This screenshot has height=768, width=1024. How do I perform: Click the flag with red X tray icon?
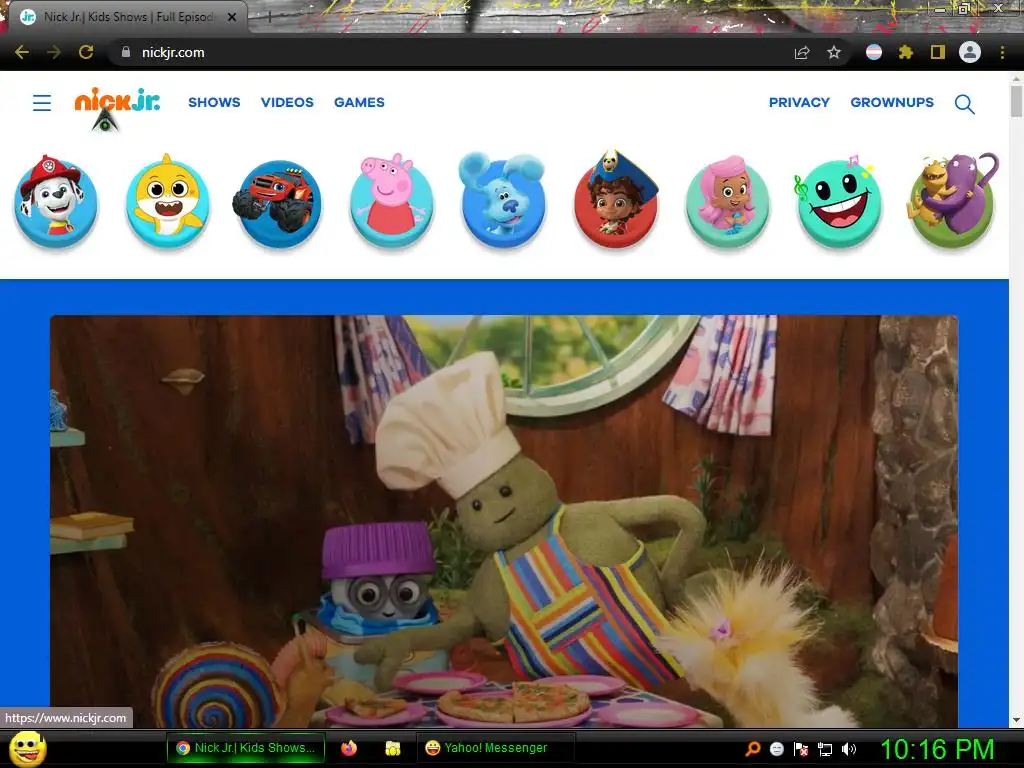(801, 749)
